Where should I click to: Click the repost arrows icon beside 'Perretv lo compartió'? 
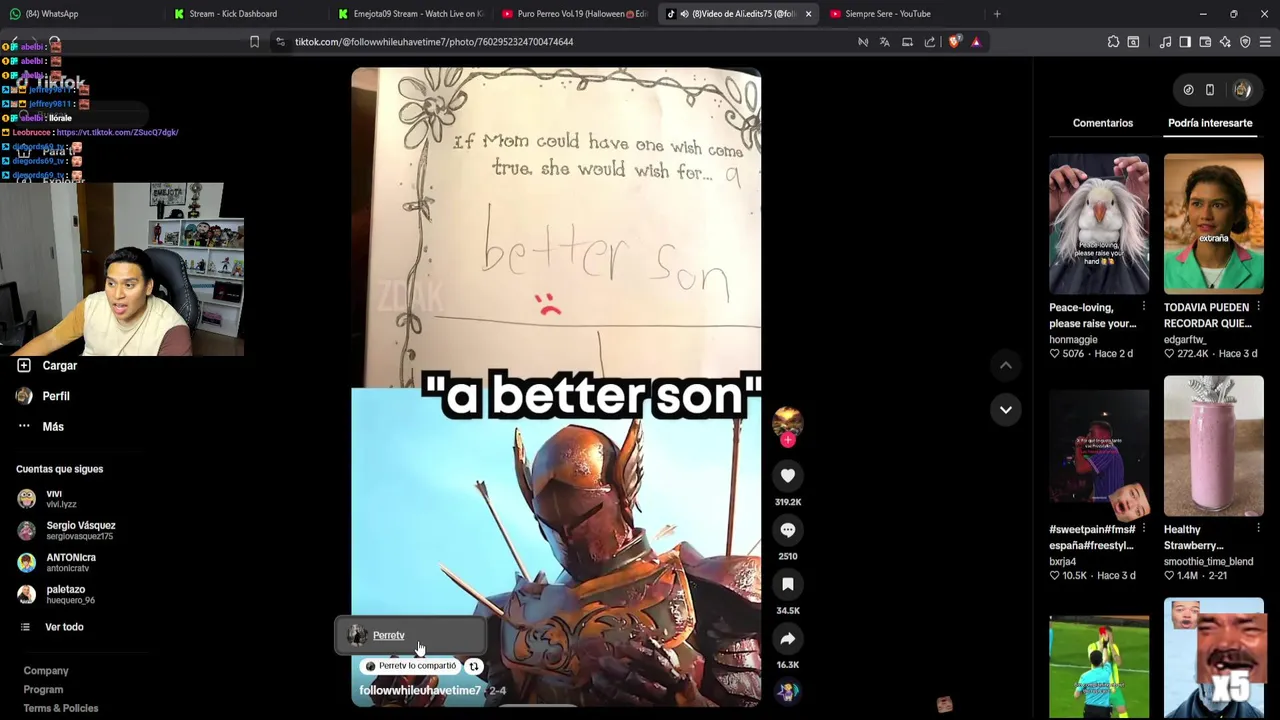474,666
